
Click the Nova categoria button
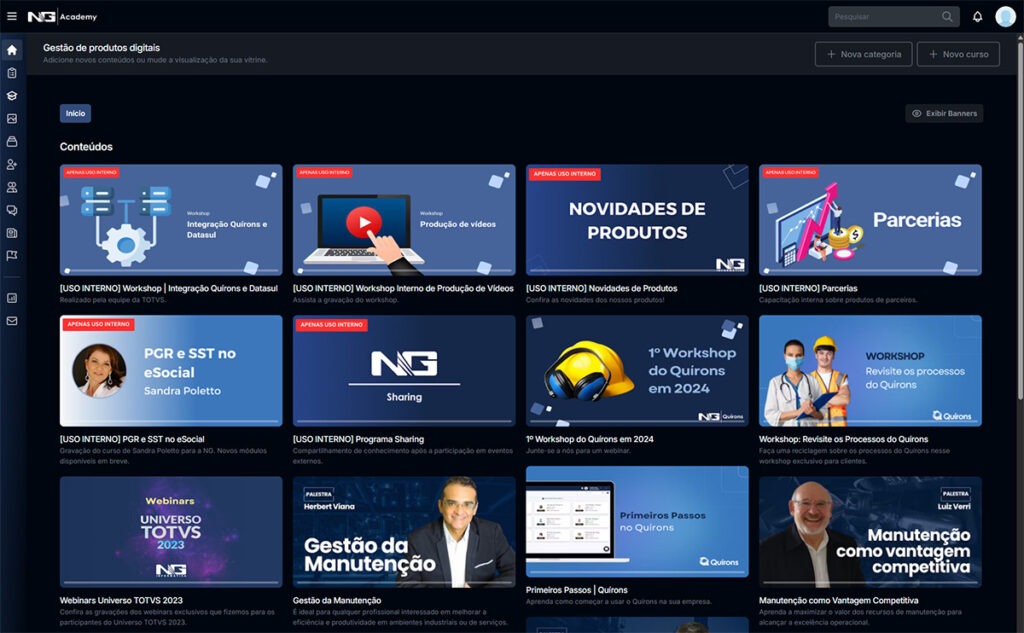tap(863, 54)
